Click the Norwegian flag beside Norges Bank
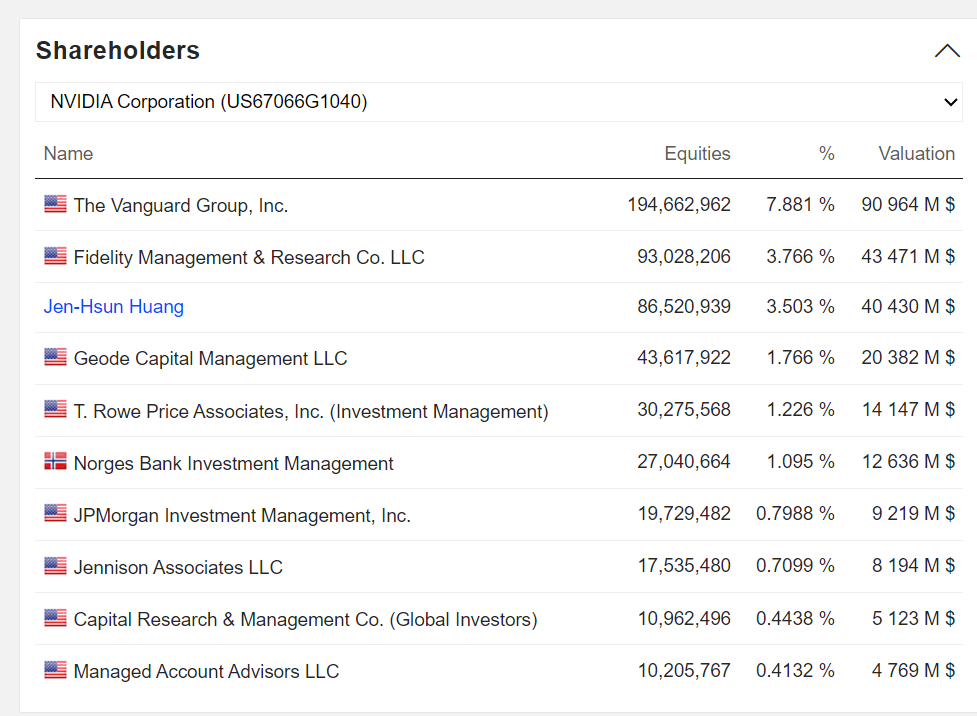This screenshot has width=977, height=716. coord(55,462)
